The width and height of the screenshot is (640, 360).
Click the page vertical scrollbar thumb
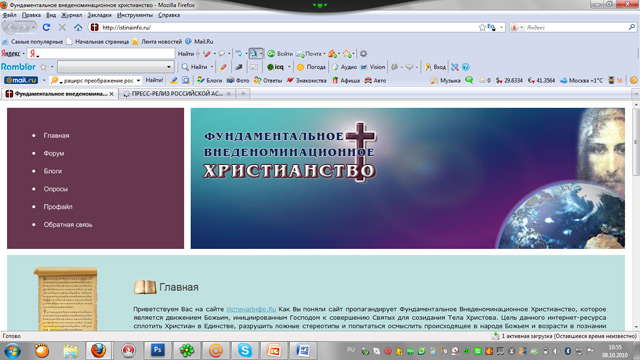(636, 143)
